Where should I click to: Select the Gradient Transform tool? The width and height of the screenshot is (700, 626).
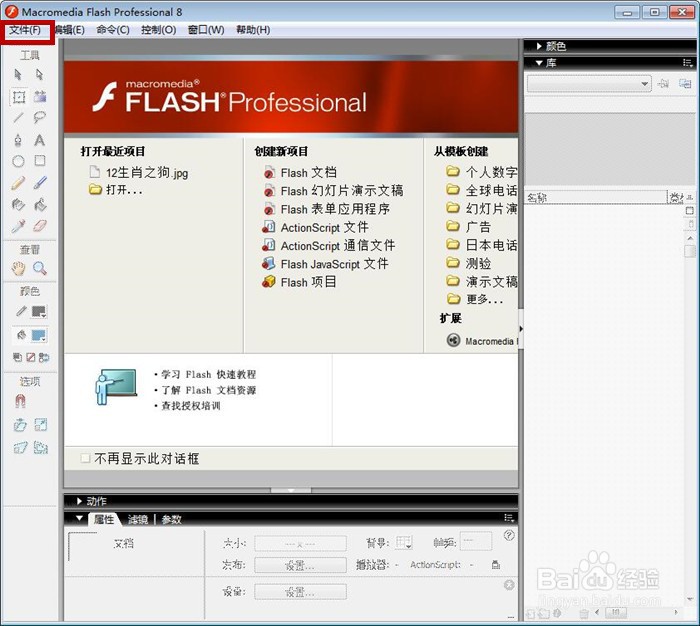40,96
